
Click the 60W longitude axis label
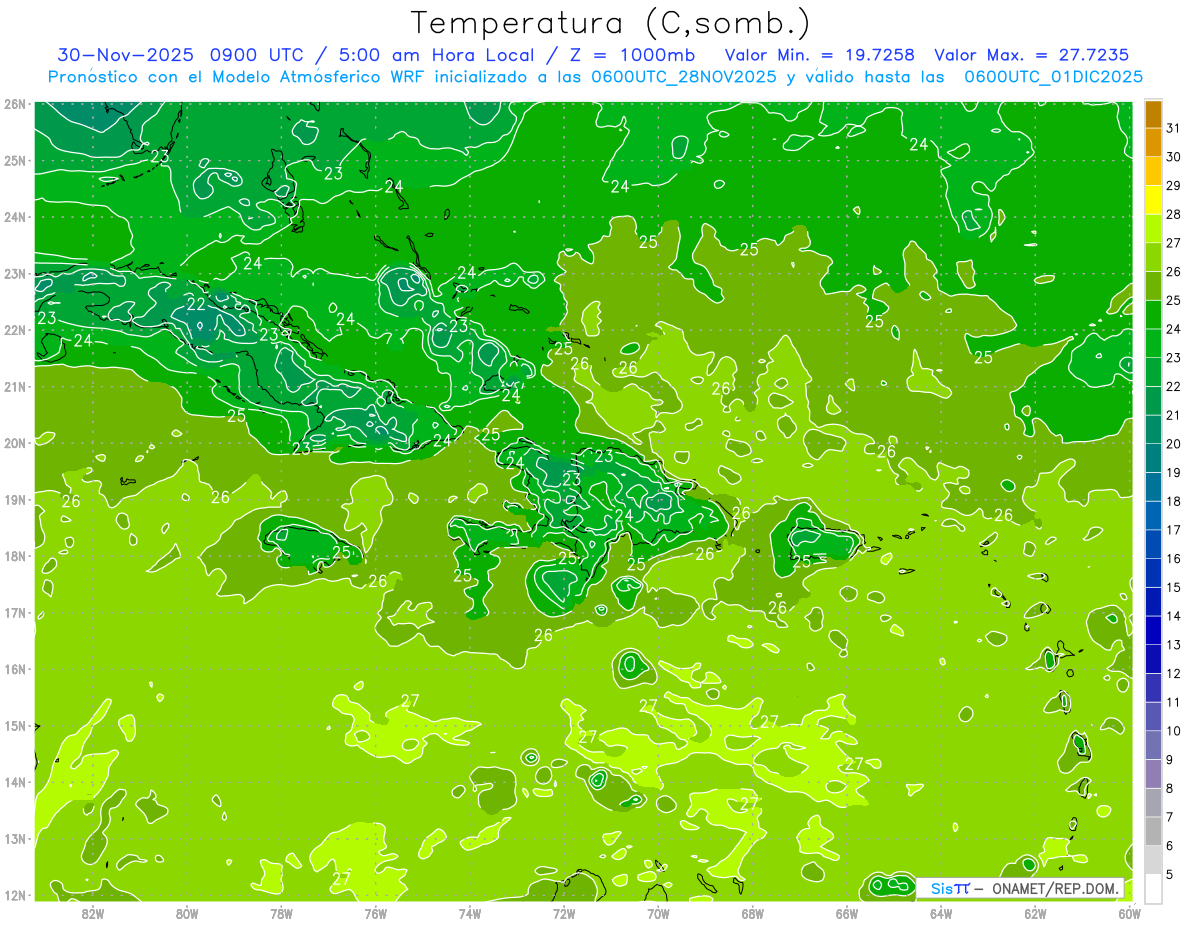pyautogui.click(x=1130, y=913)
